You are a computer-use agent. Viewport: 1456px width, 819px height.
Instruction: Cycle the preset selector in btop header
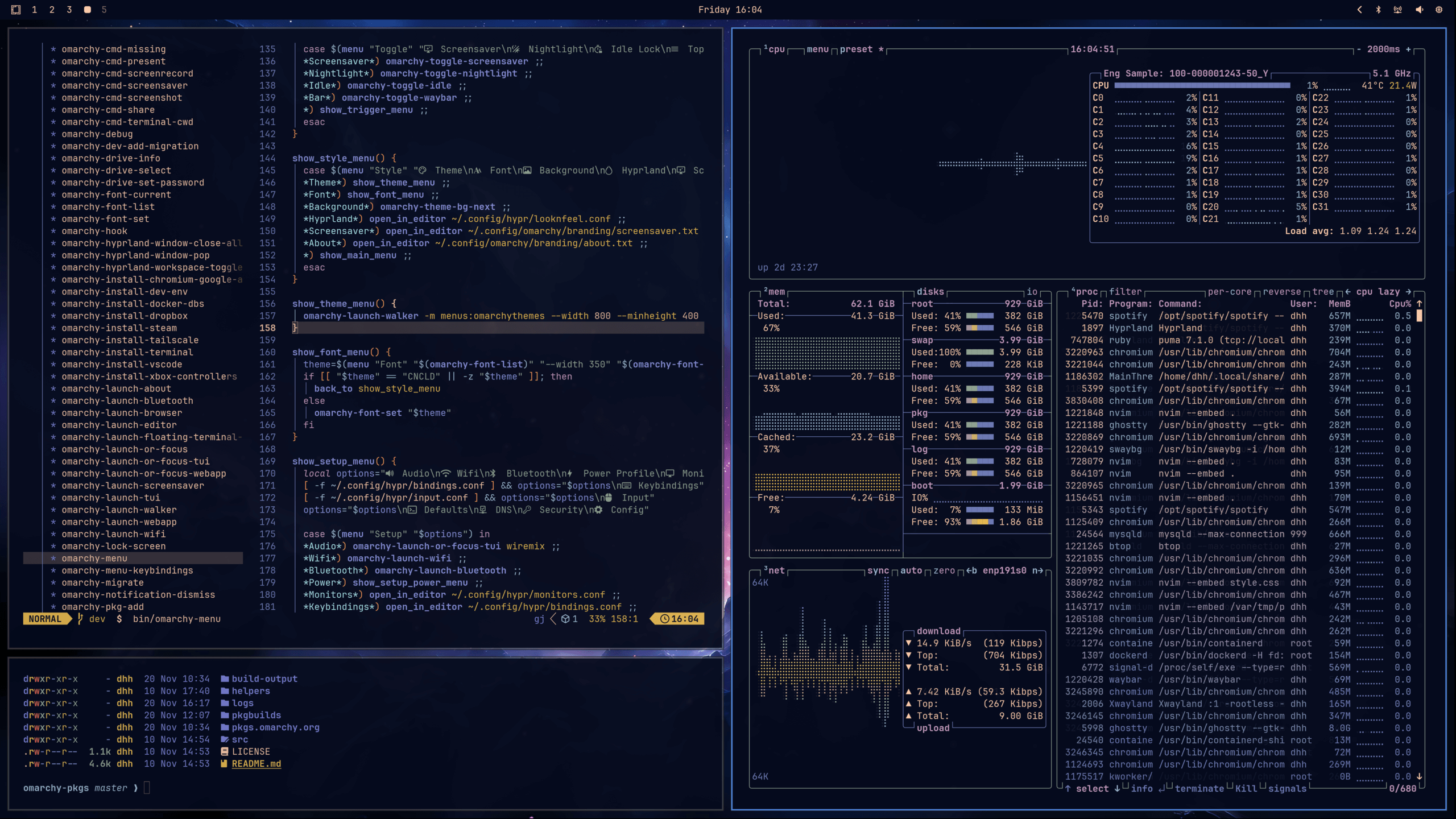[857, 49]
